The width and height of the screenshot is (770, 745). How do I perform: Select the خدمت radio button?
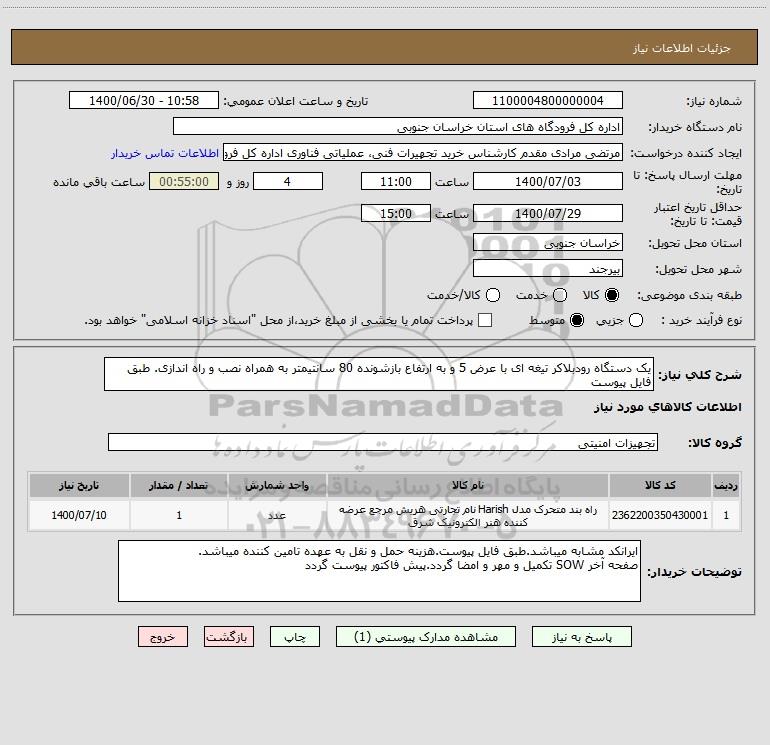coord(560,295)
